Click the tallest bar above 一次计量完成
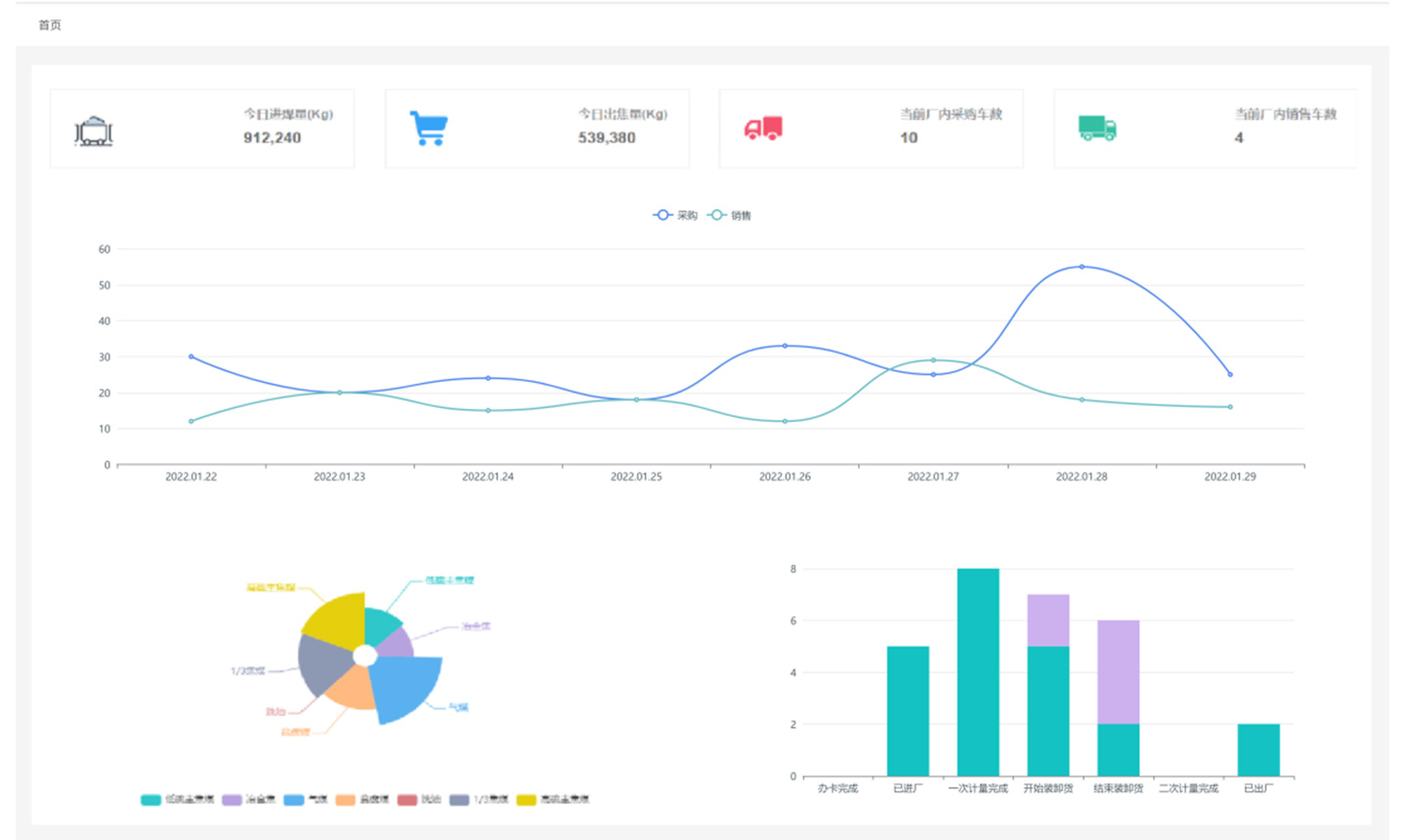The width and height of the screenshot is (1407, 840). click(x=979, y=669)
